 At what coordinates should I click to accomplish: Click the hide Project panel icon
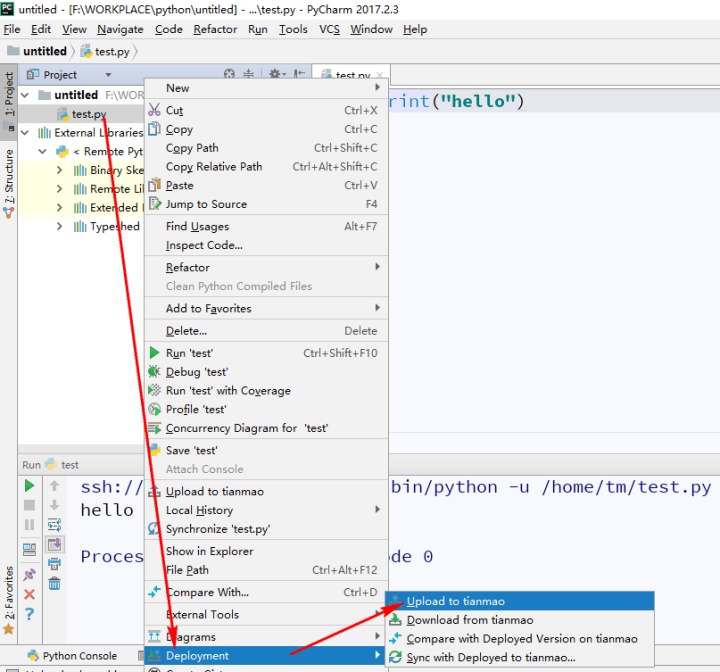tap(299, 73)
